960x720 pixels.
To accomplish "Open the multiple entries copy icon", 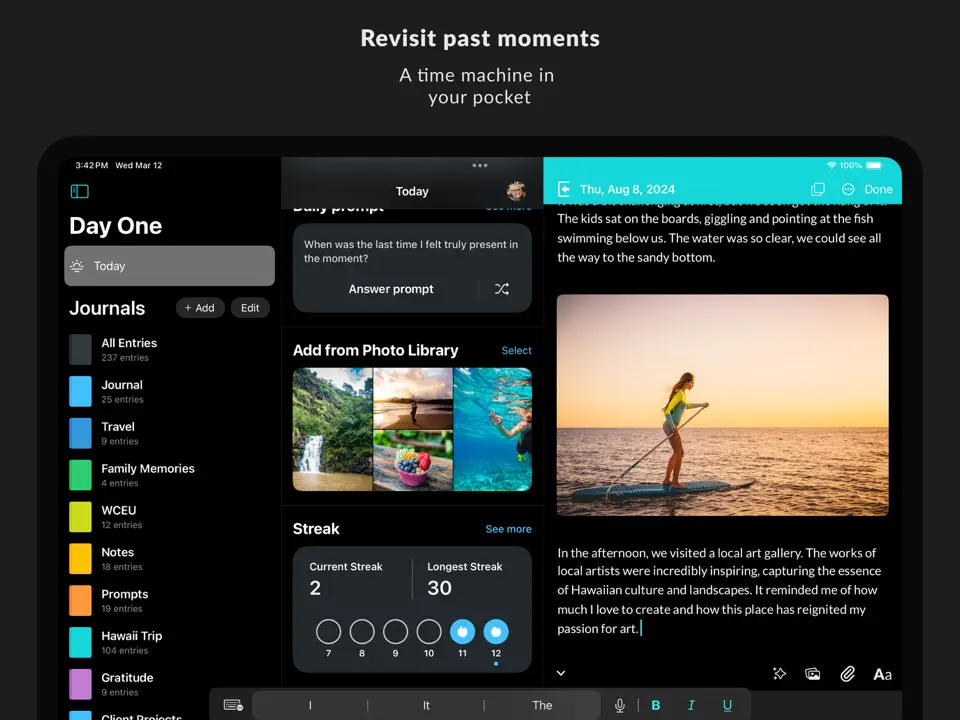I will pos(817,189).
